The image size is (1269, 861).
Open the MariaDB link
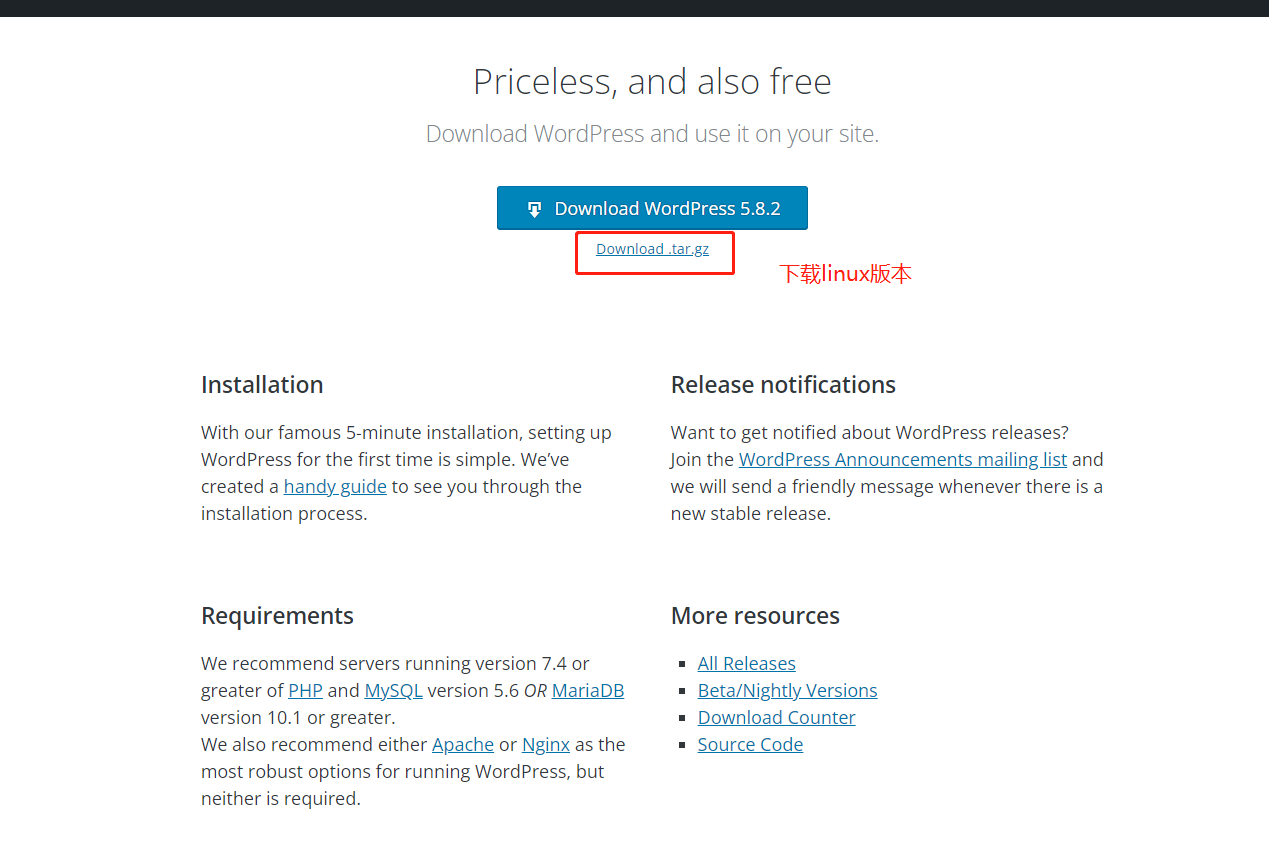(x=588, y=691)
